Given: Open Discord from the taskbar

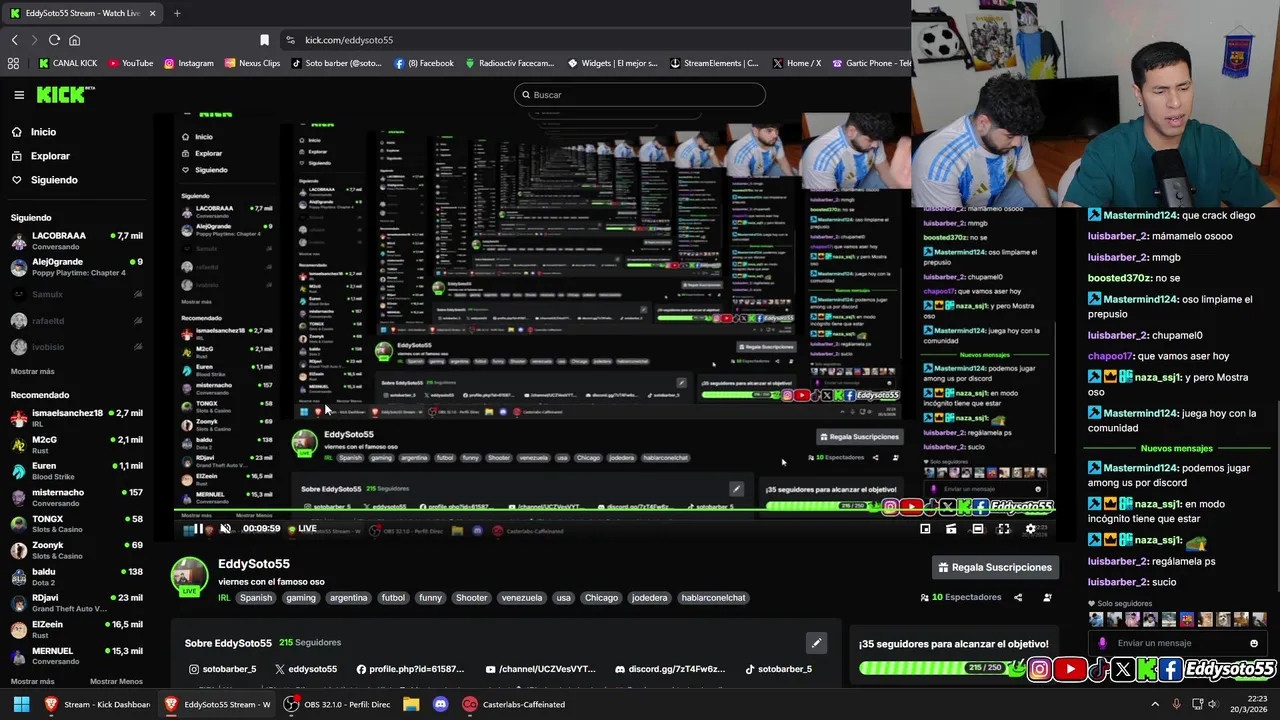Looking at the screenshot, I should [440, 704].
